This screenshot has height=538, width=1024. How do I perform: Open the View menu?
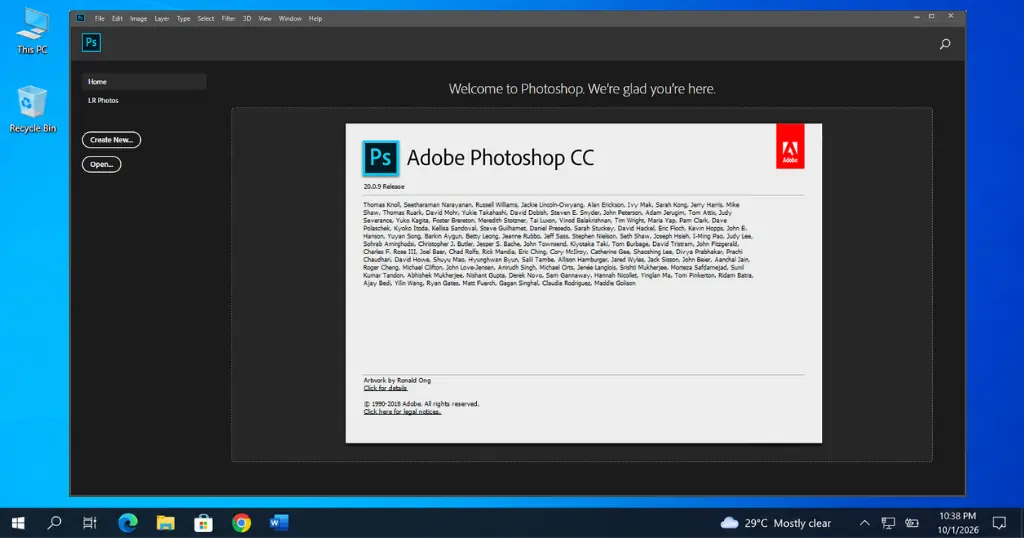coord(264,18)
